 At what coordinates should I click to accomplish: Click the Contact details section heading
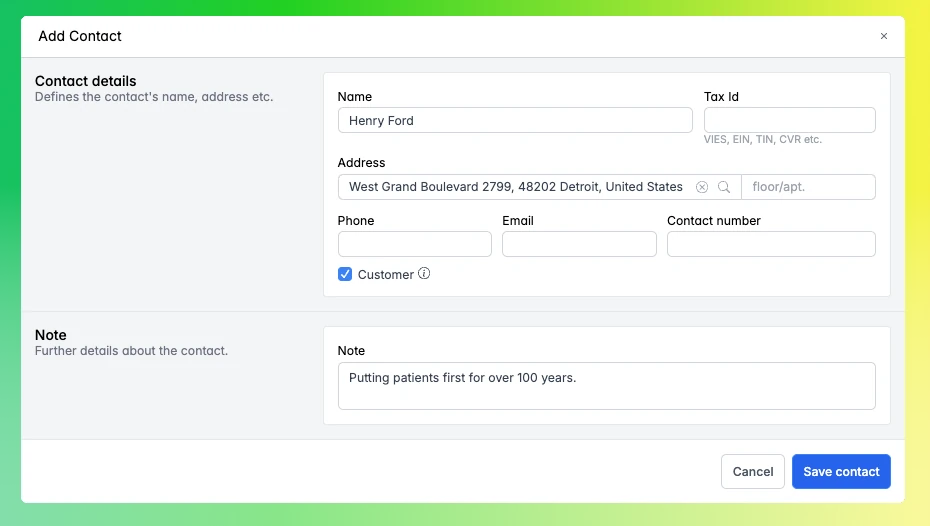pyautogui.click(x=86, y=81)
